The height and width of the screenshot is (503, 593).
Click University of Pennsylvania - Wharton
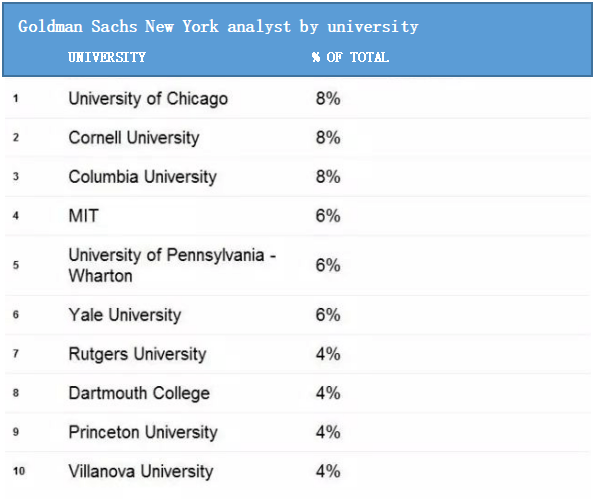(x=172, y=265)
